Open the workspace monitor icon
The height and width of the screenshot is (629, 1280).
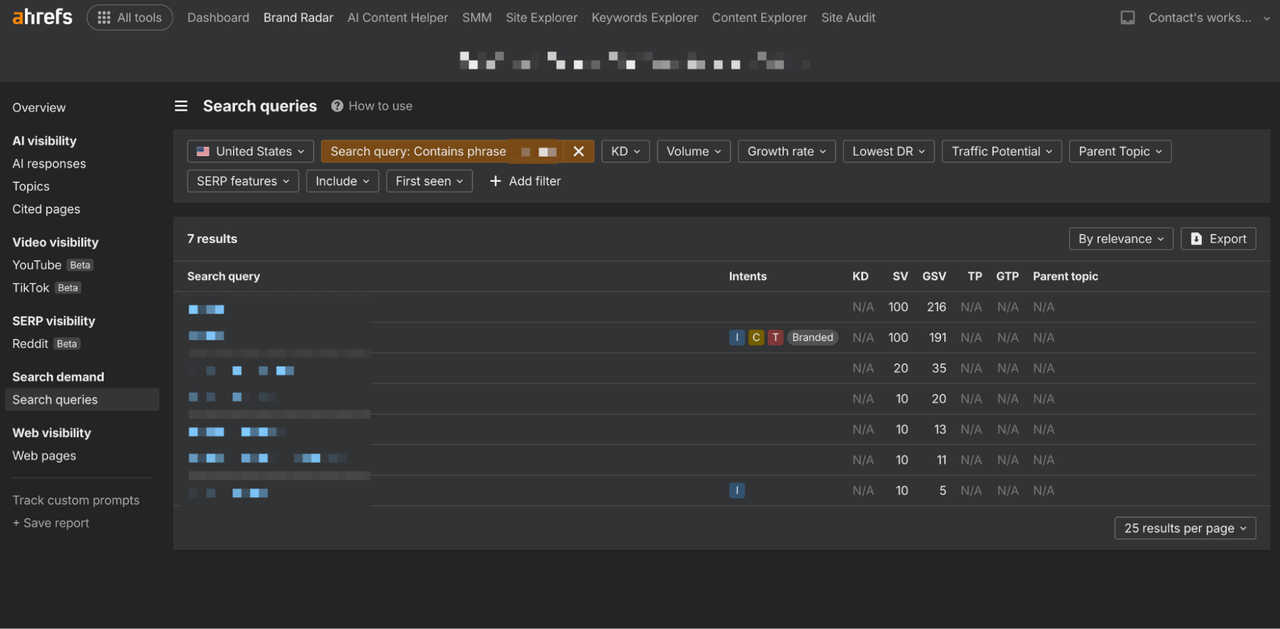click(x=1127, y=17)
